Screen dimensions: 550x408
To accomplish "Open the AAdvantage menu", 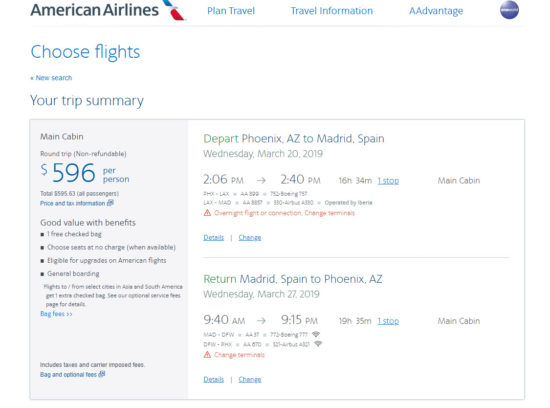I will click(x=436, y=11).
